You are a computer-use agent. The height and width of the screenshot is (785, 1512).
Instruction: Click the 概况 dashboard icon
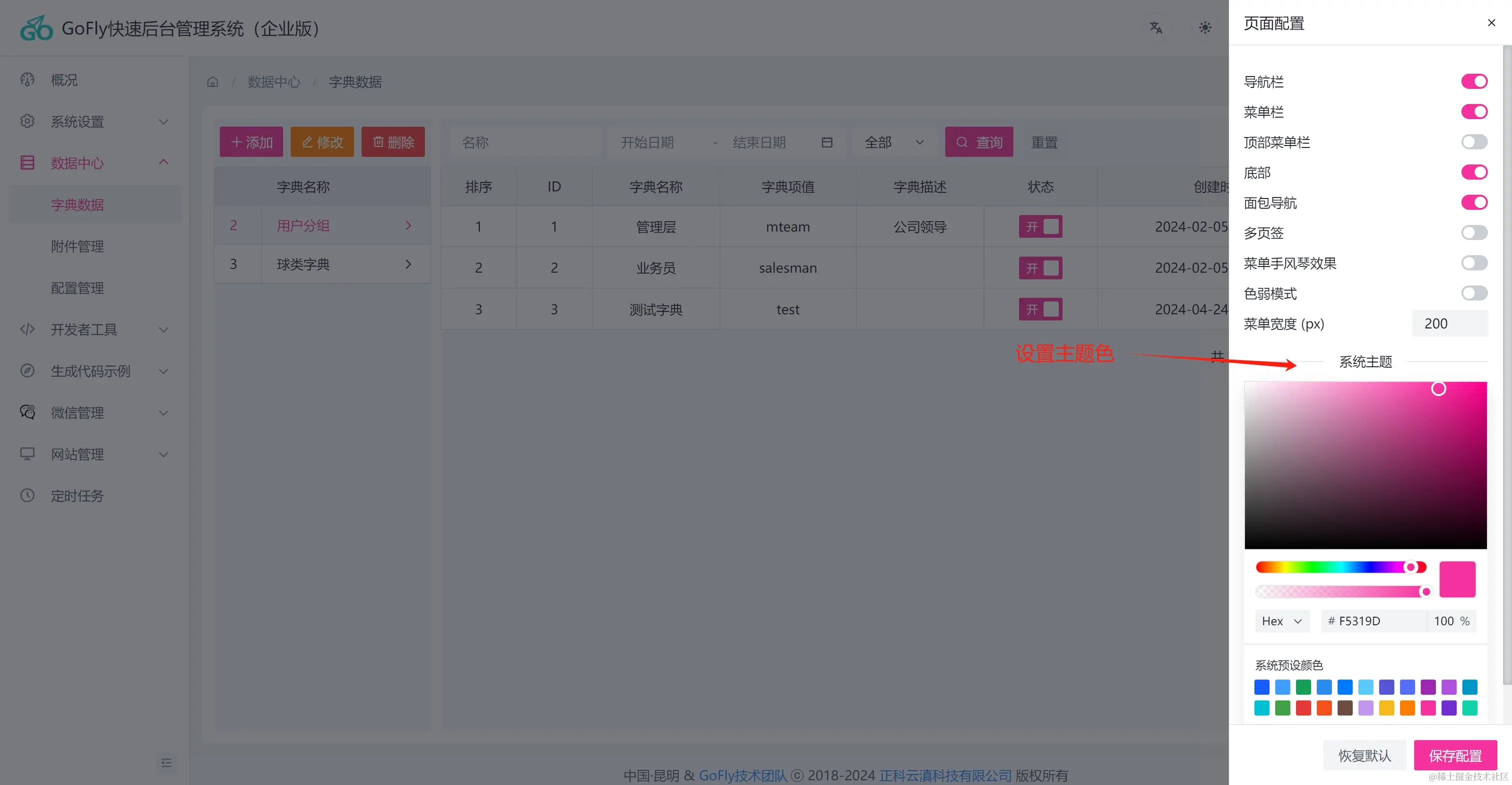(x=27, y=80)
